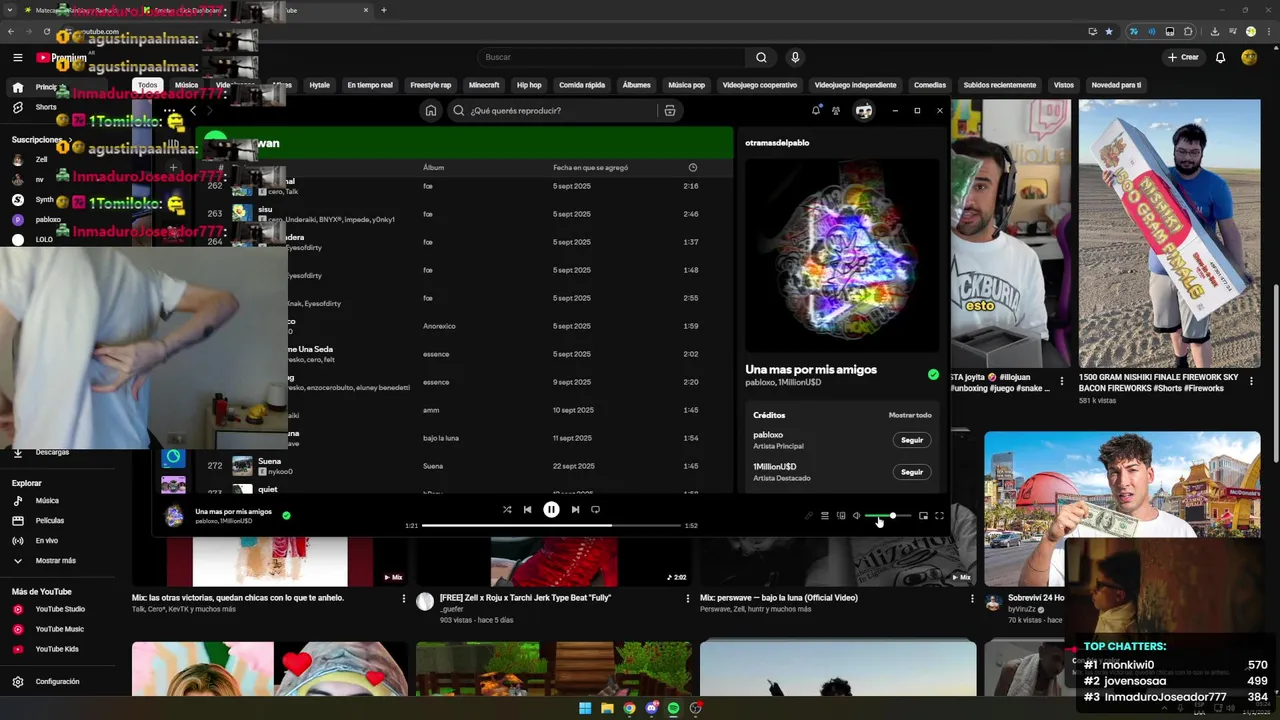The height and width of the screenshot is (720, 1280).
Task: Sort playlist by the Álbum column
Action: pos(433,168)
